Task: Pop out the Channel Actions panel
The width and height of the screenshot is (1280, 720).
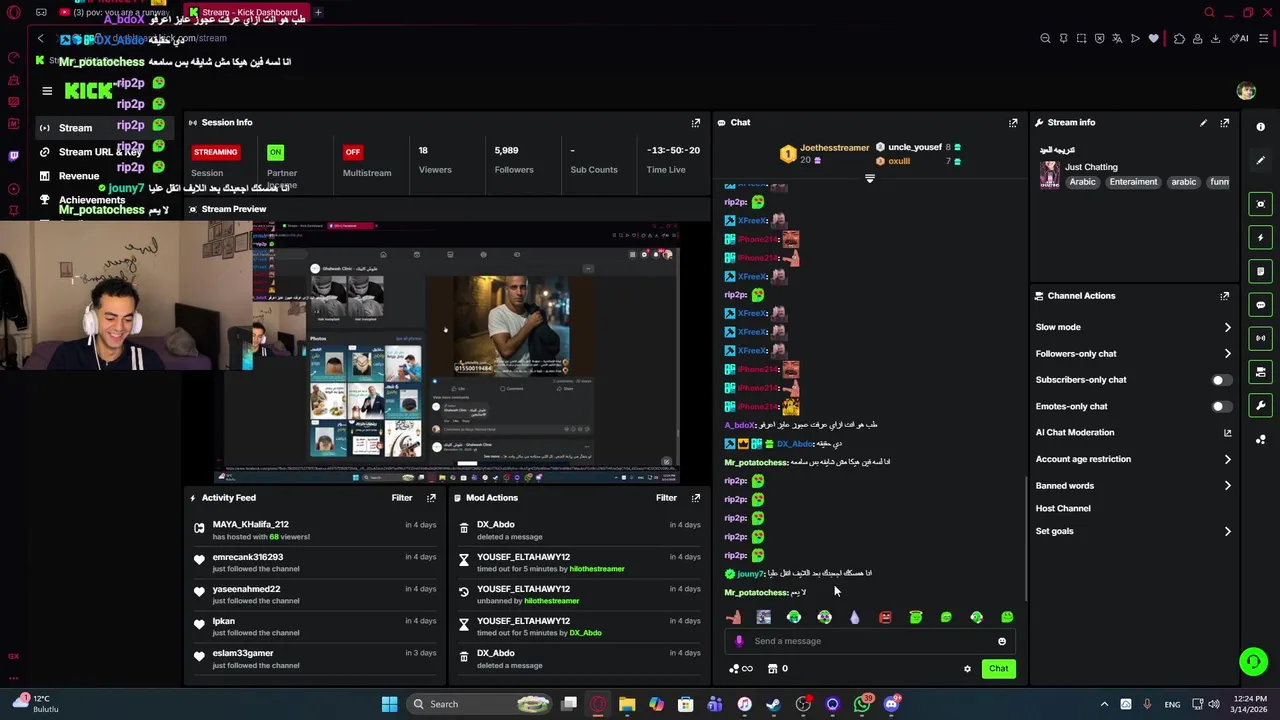Action: click(1225, 296)
